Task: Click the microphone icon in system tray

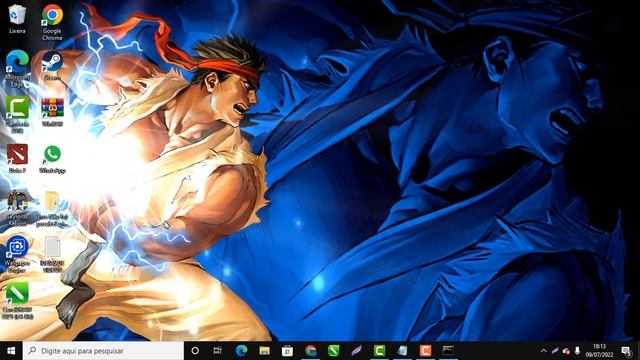Action: coord(577,351)
